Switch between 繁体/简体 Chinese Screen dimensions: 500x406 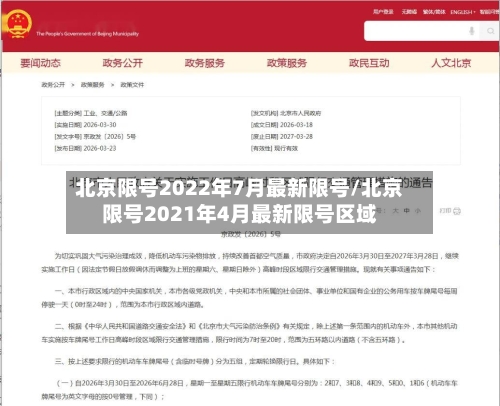pyautogui.click(x=434, y=12)
